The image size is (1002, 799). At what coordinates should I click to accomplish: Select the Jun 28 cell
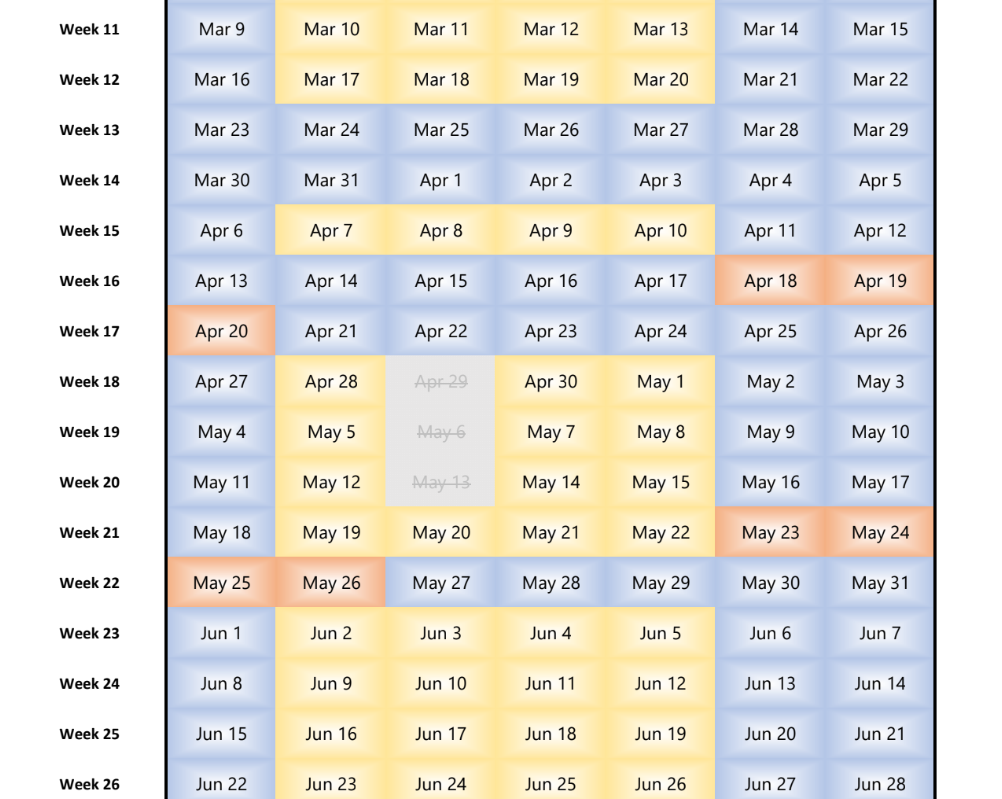[x=880, y=784]
